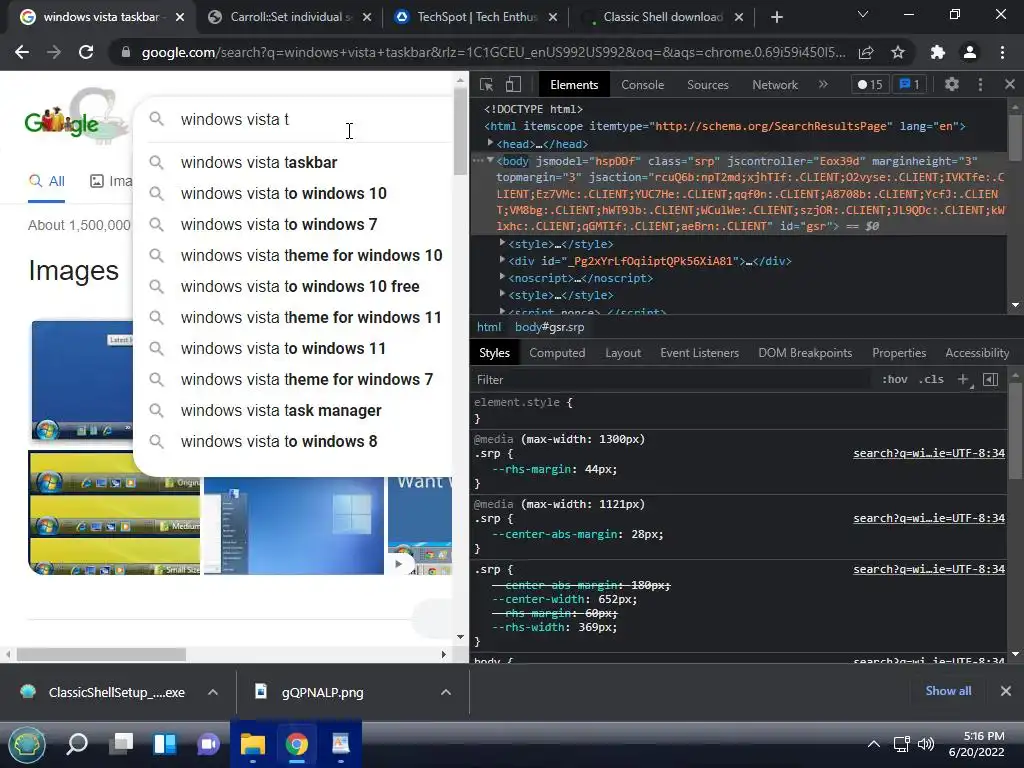The height and width of the screenshot is (768, 1024).
Task: Open the yellow taskbar comparison image thumbnail
Action: (x=114, y=513)
